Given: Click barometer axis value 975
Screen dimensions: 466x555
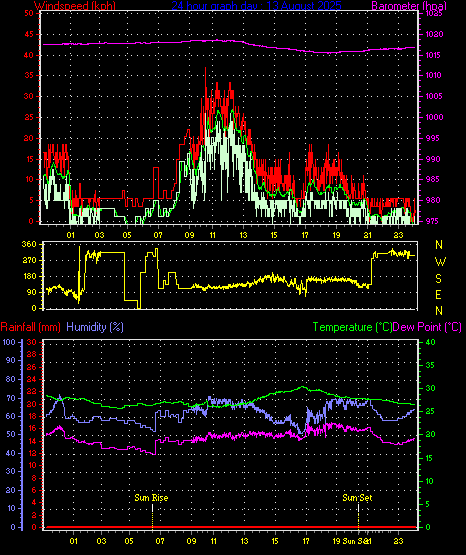Looking at the screenshot, I should (x=433, y=221).
